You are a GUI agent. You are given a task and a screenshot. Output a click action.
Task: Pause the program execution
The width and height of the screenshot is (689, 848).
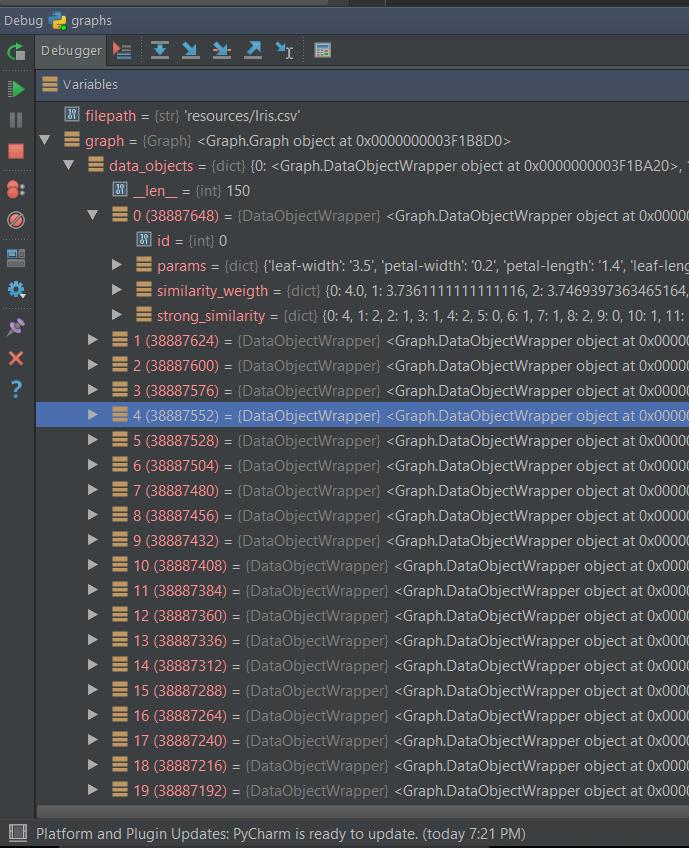coord(16,120)
